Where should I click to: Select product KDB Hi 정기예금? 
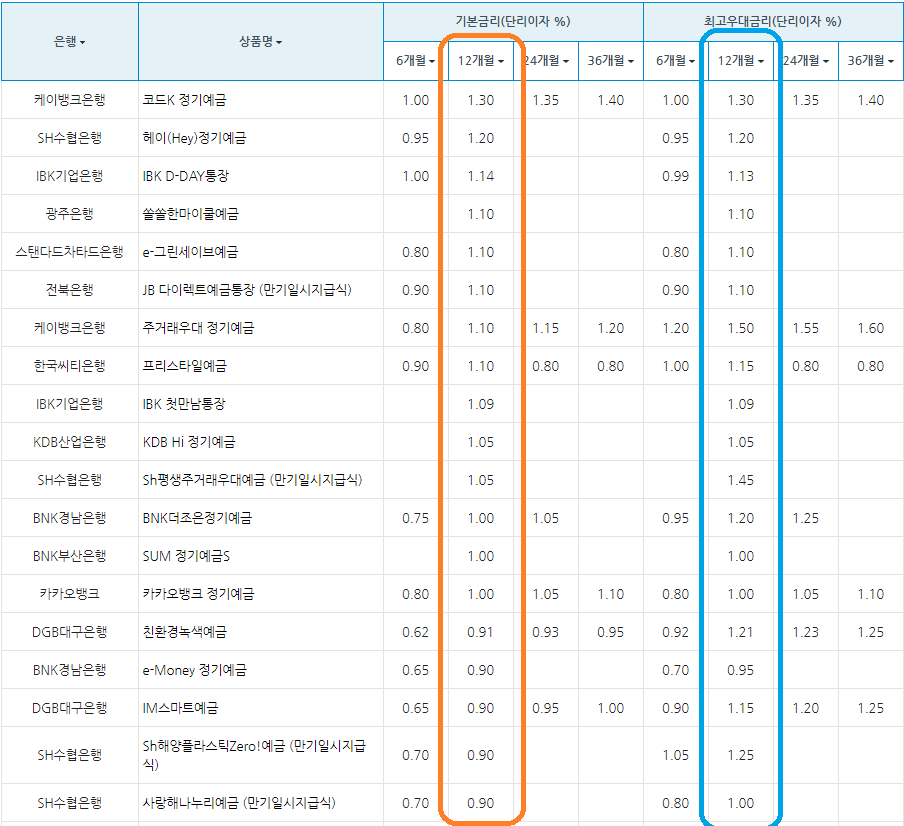[x=189, y=442]
